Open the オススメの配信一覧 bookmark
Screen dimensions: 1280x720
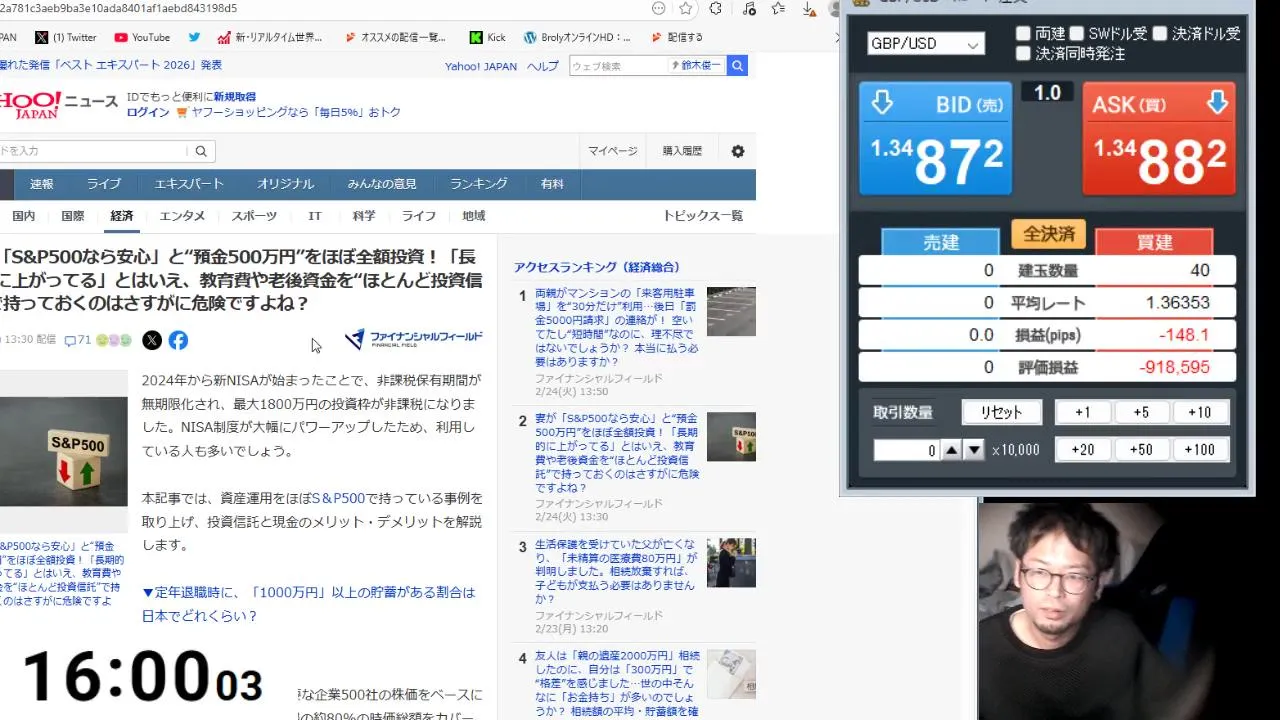tap(395, 37)
